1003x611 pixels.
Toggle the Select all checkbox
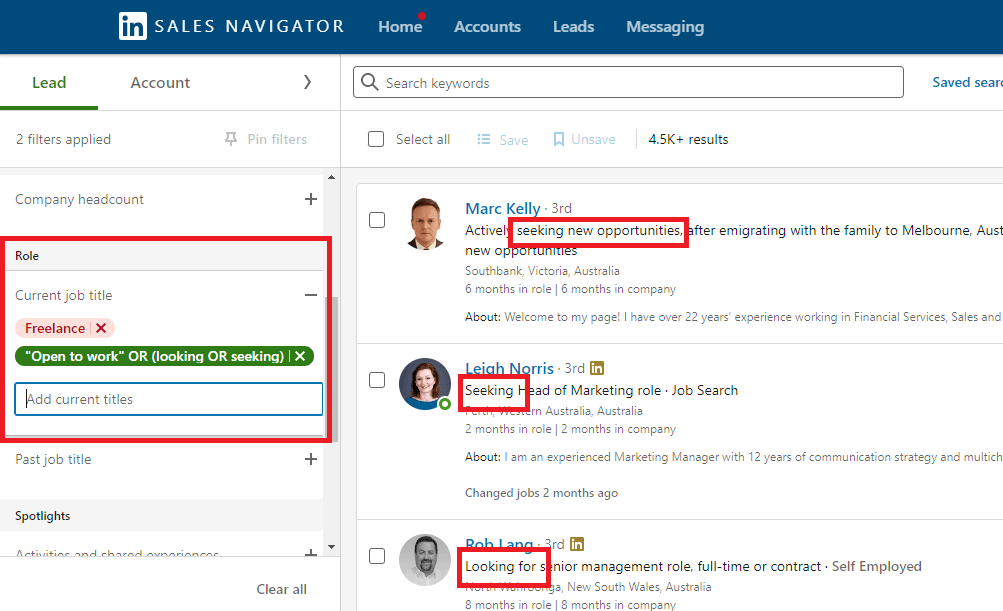[x=375, y=139]
